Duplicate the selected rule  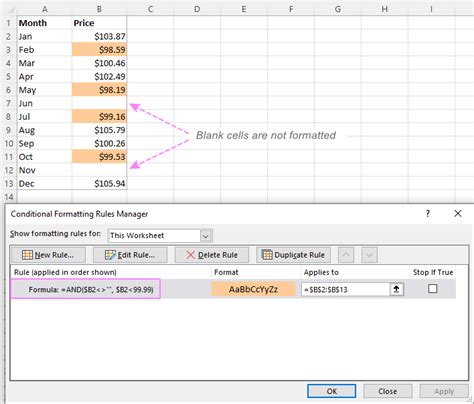point(293,255)
